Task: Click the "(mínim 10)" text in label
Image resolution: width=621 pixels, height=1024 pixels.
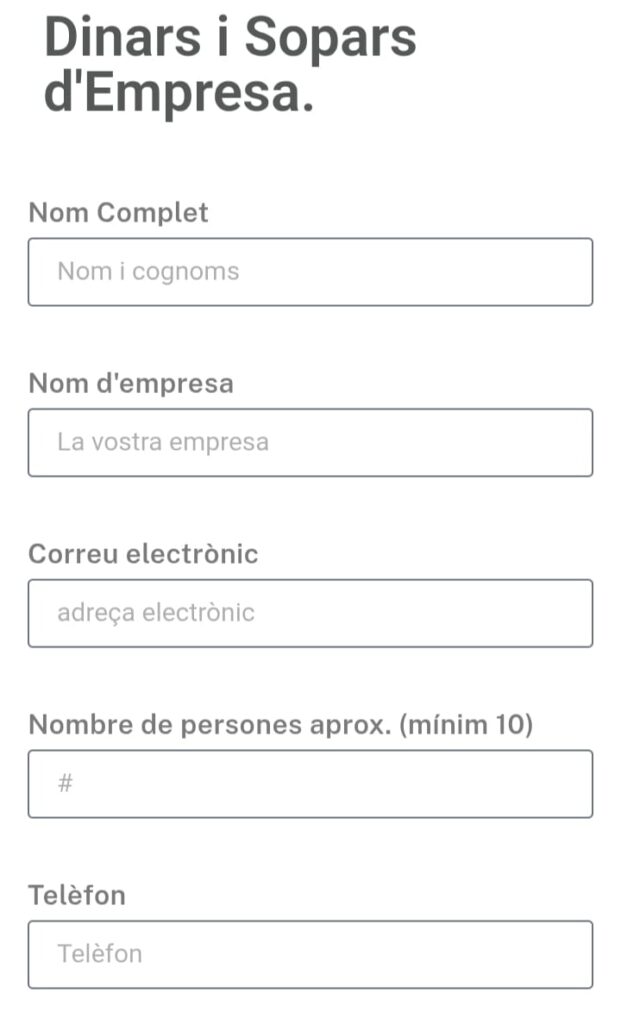Action: coord(466,725)
